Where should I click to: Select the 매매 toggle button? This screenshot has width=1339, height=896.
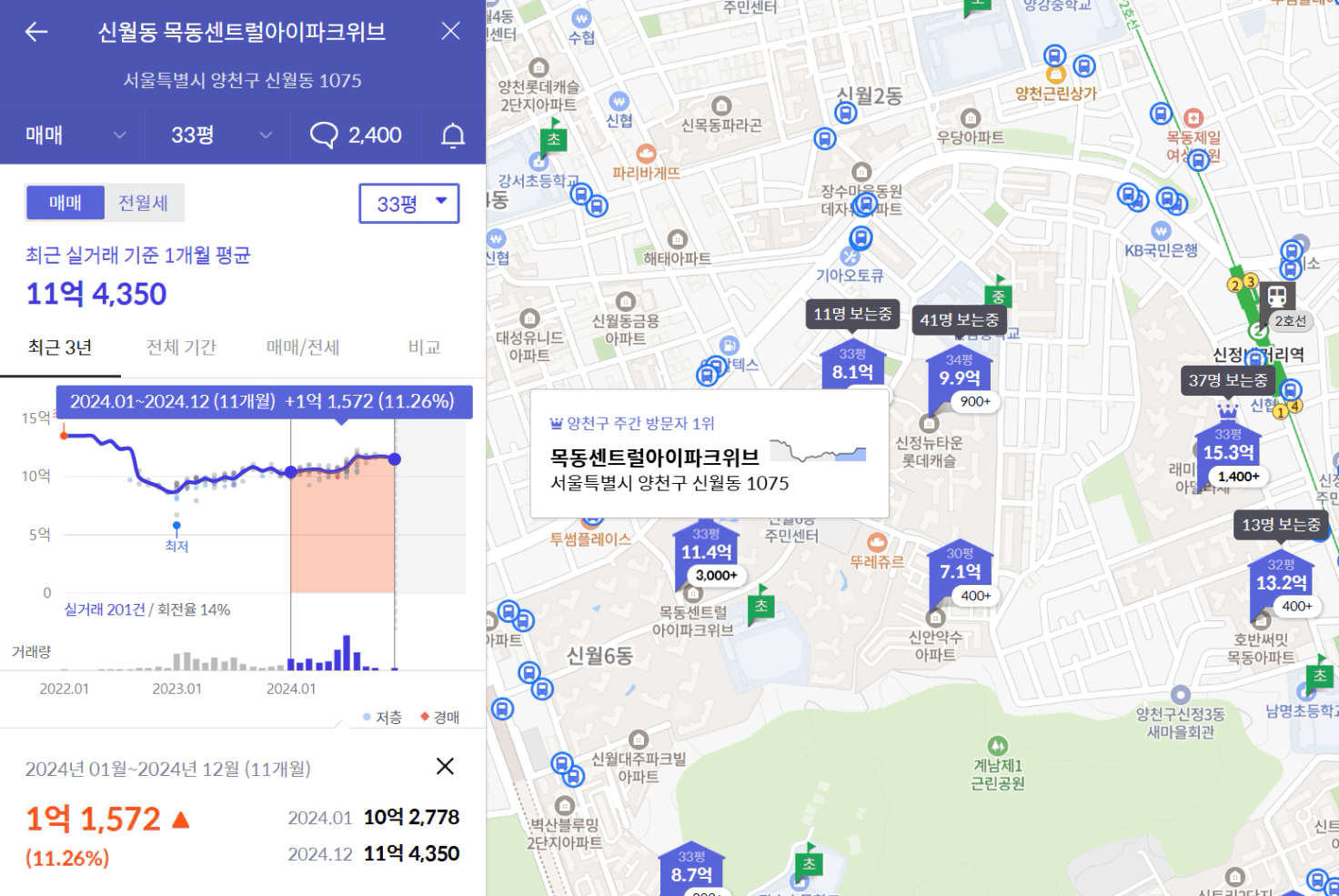[65, 203]
